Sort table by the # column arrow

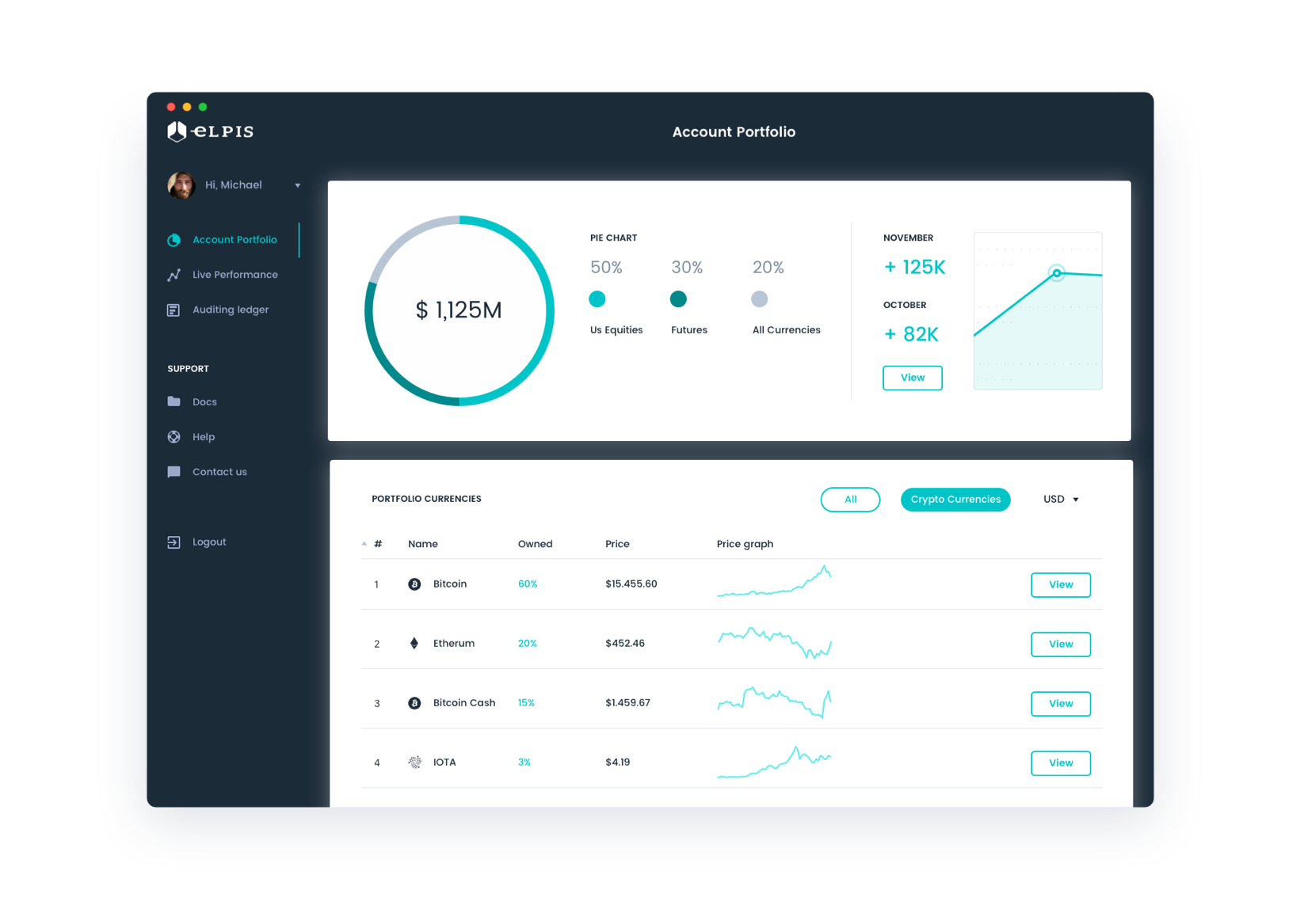pyautogui.click(x=364, y=544)
